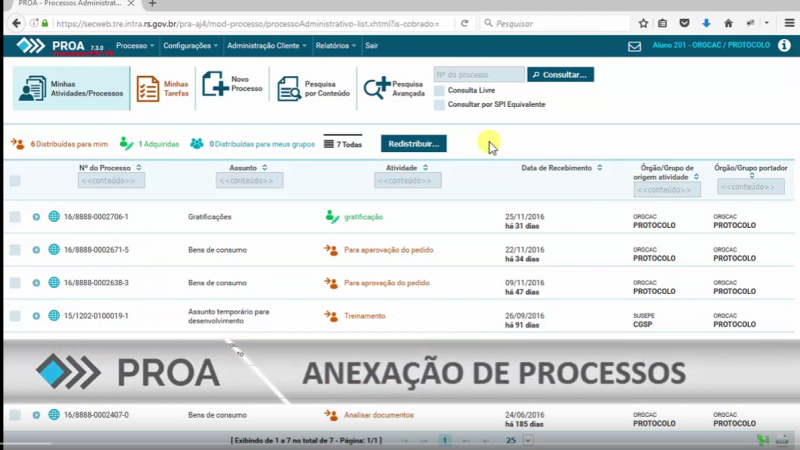Image resolution: width=800 pixels, height=450 pixels.
Task: Open Pesquisa por Conteúdo
Action: pyautogui.click(x=313, y=89)
